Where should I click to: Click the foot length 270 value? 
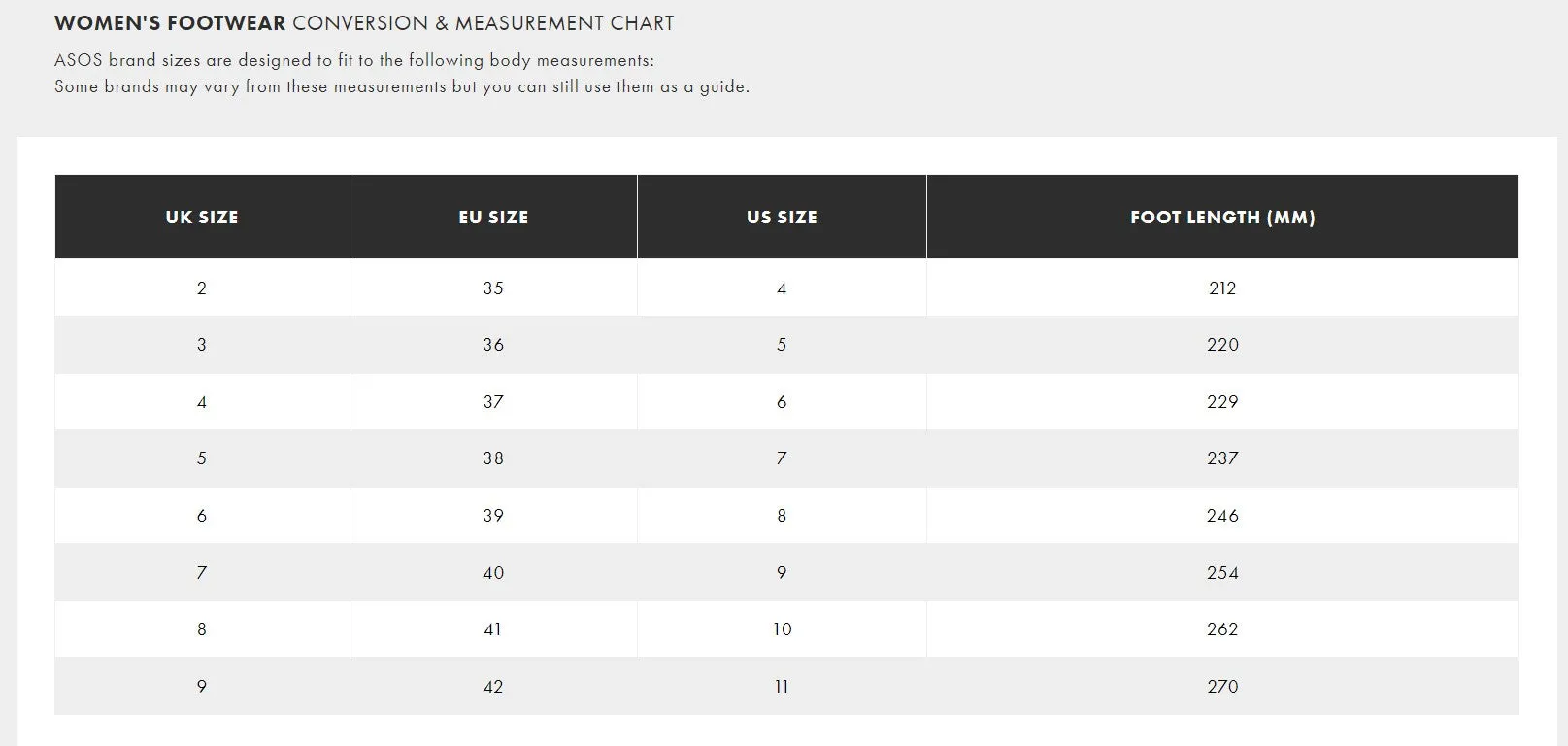coord(1222,687)
